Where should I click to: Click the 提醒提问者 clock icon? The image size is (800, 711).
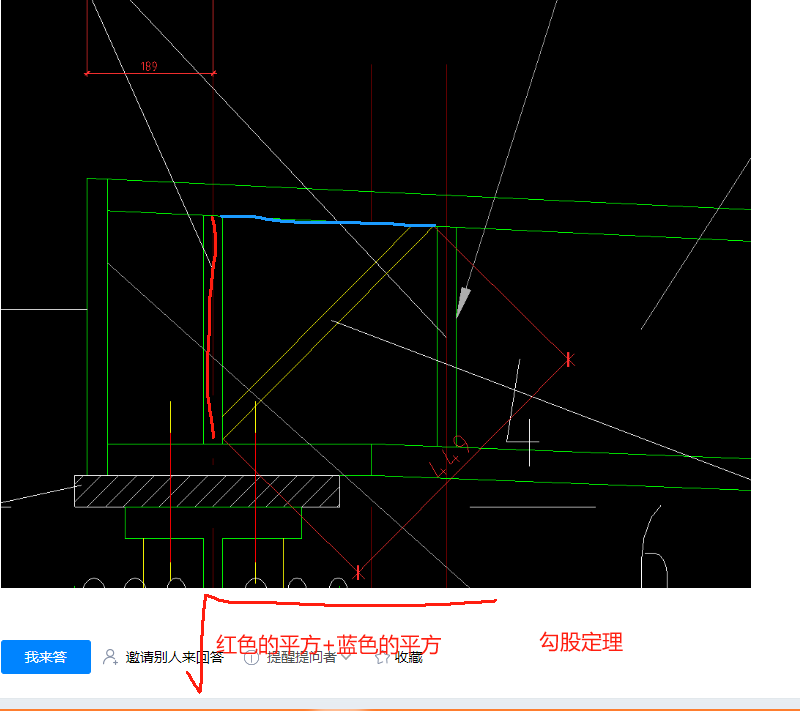tap(251, 657)
